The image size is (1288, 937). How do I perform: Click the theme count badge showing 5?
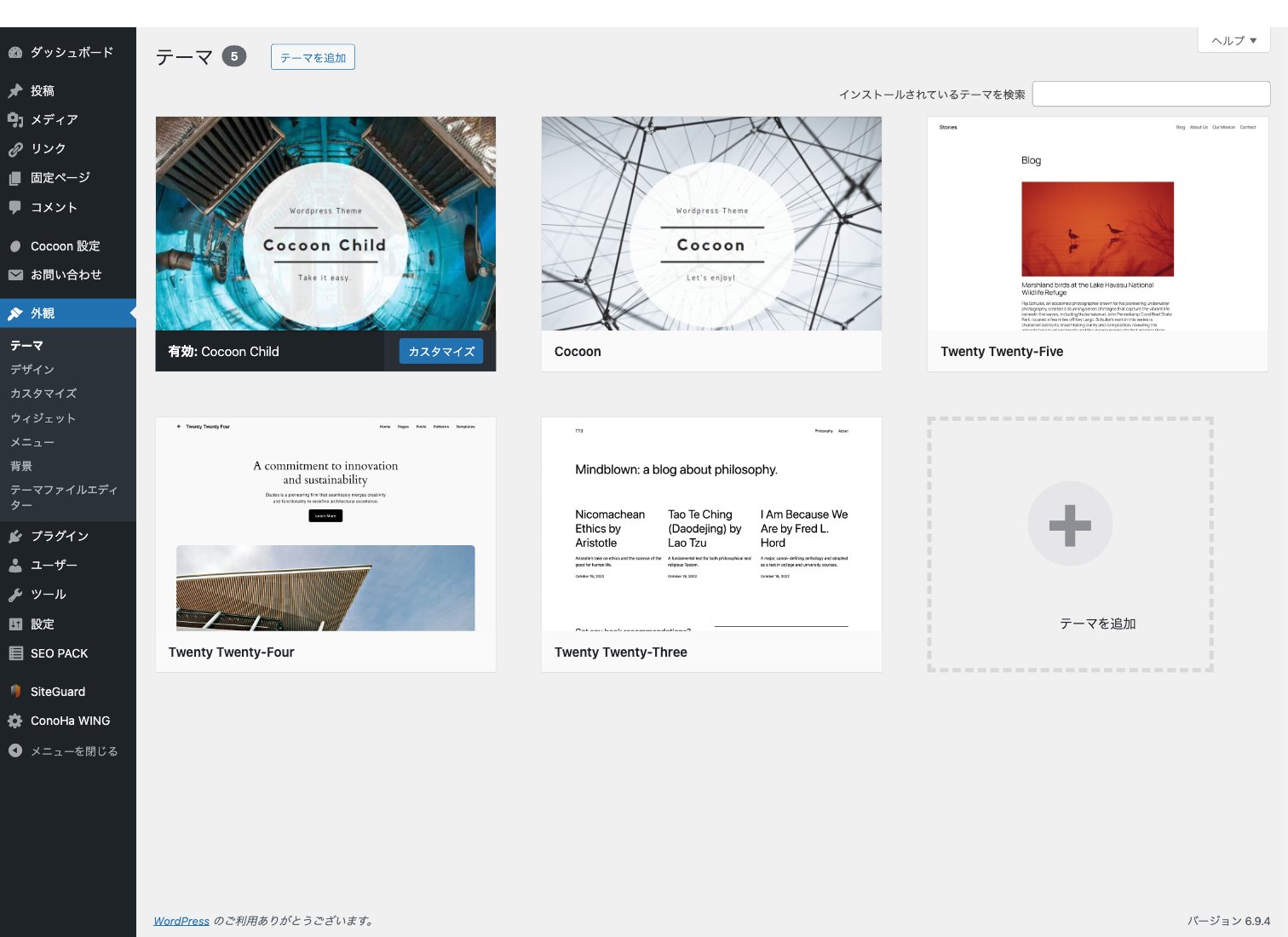(234, 56)
